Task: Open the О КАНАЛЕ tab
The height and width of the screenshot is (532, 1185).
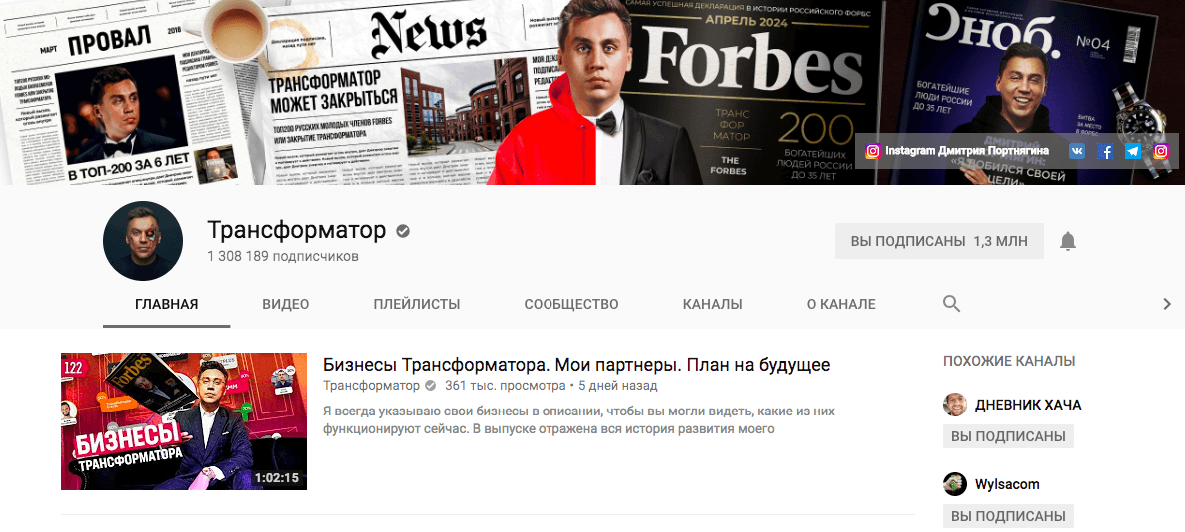Action: [x=841, y=305]
